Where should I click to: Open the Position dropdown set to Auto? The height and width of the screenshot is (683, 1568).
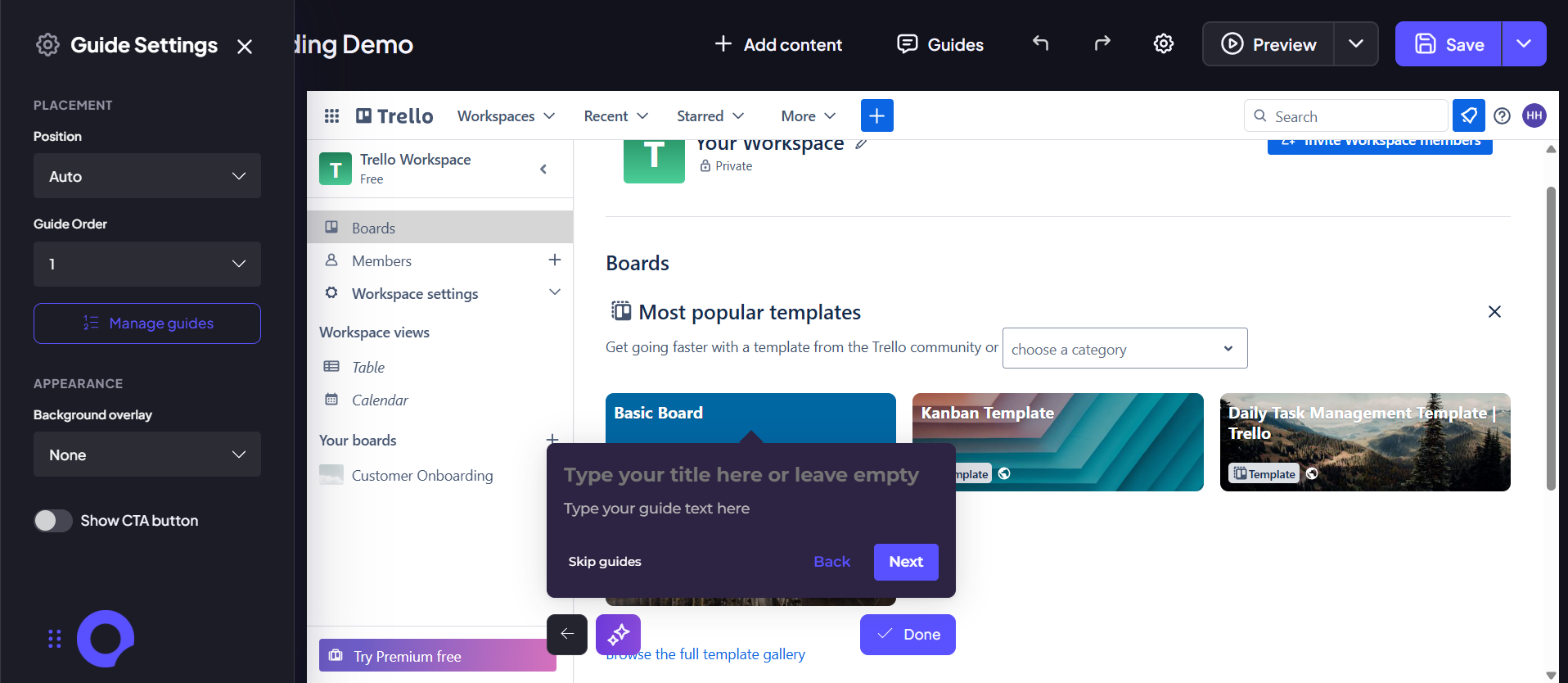click(147, 176)
